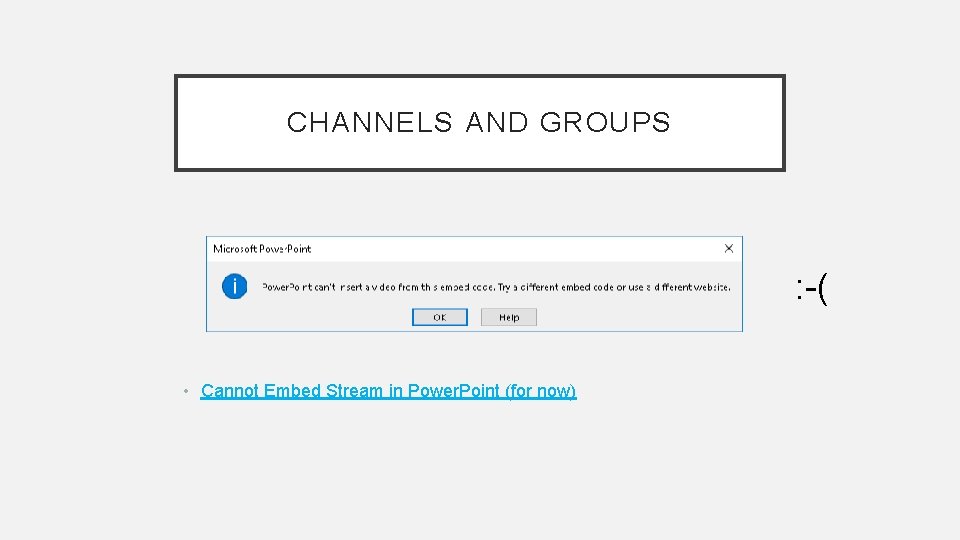Click the sad face emoticon text

[x=812, y=288]
